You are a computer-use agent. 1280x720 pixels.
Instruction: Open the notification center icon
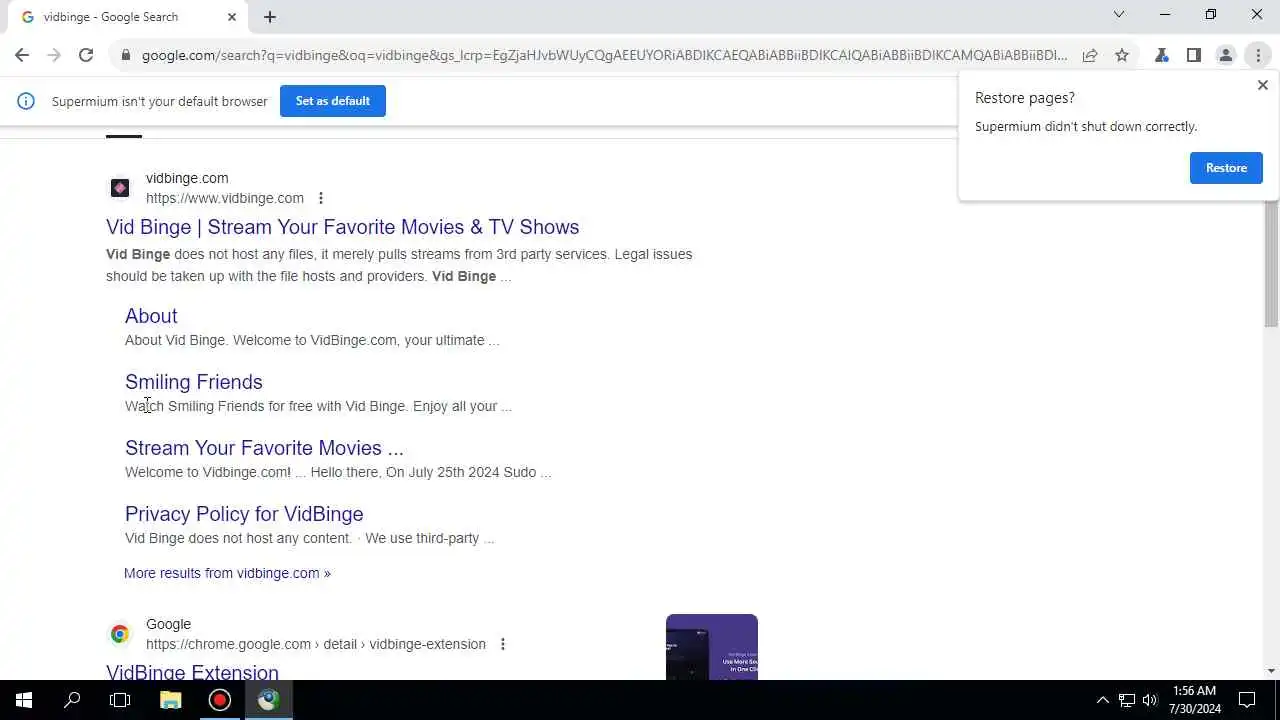(x=1247, y=700)
